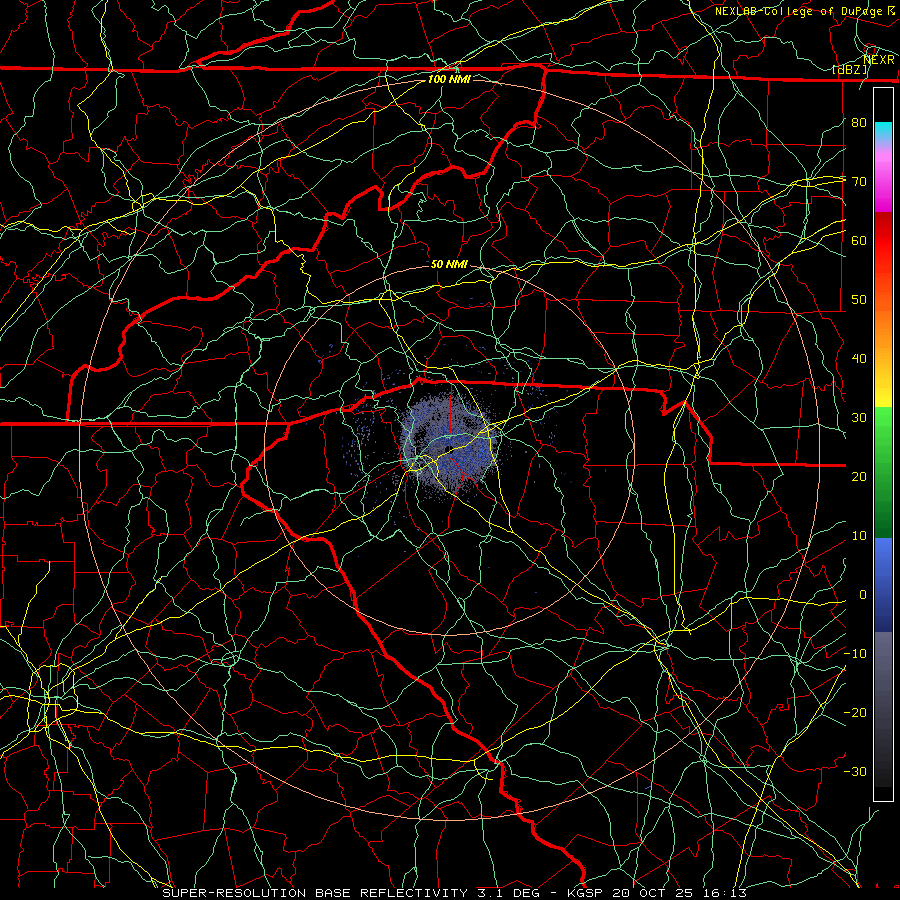The height and width of the screenshot is (900, 900).
Task: Click the 20 value on dBZ scale
Action: 859,477
